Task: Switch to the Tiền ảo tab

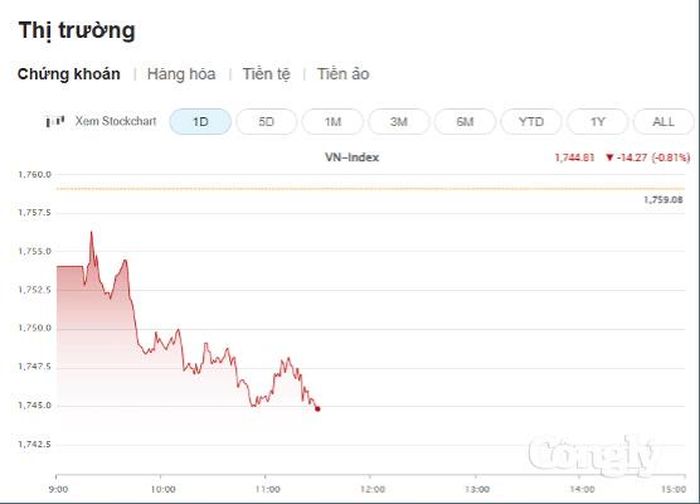Action: [343, 74]
